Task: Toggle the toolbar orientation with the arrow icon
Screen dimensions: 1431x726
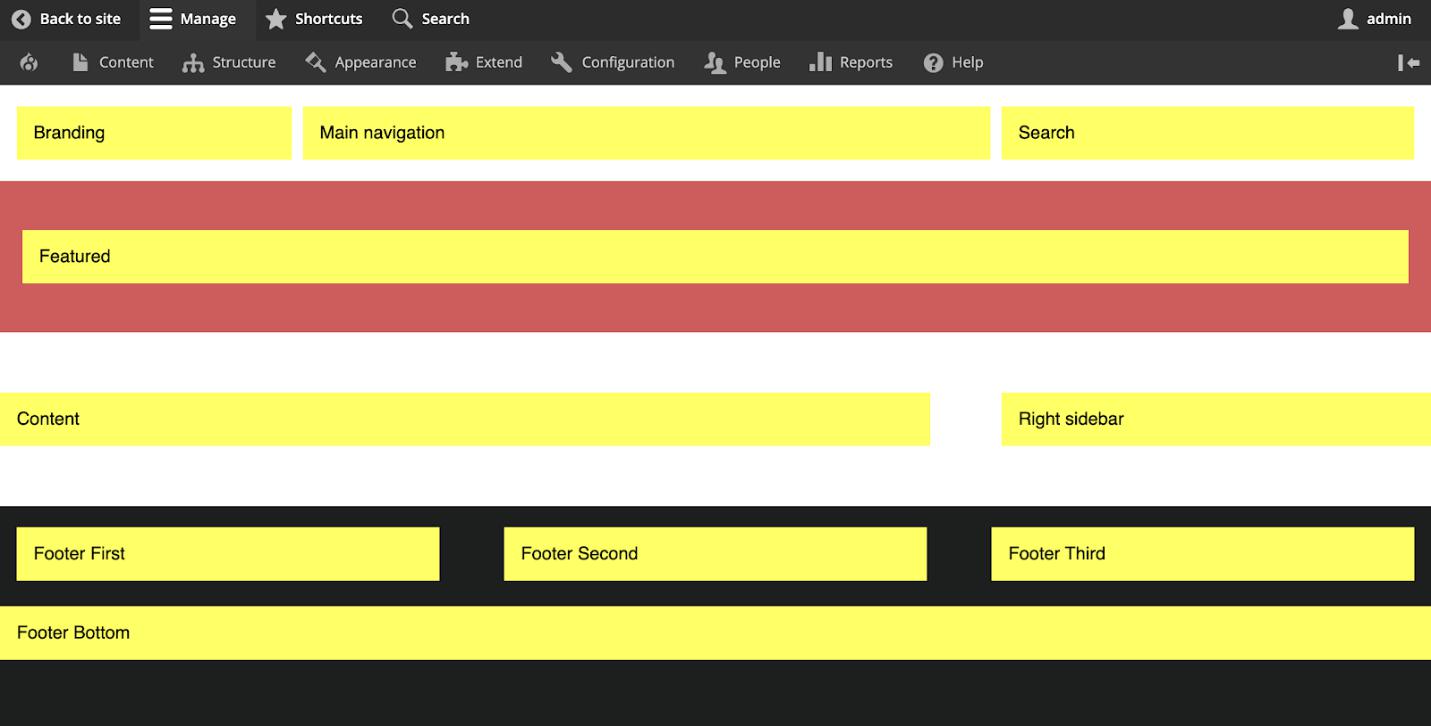Action: point(1409,62)
